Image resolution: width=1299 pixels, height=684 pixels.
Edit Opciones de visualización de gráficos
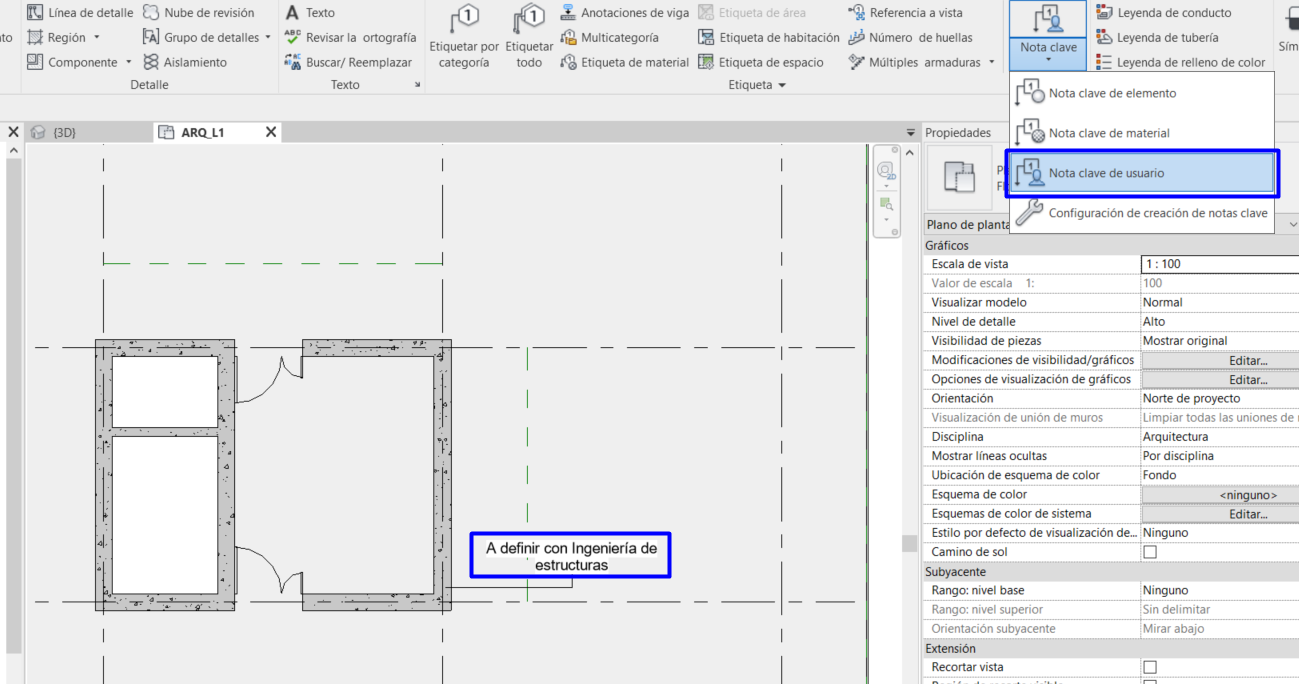coord(1221,379)
